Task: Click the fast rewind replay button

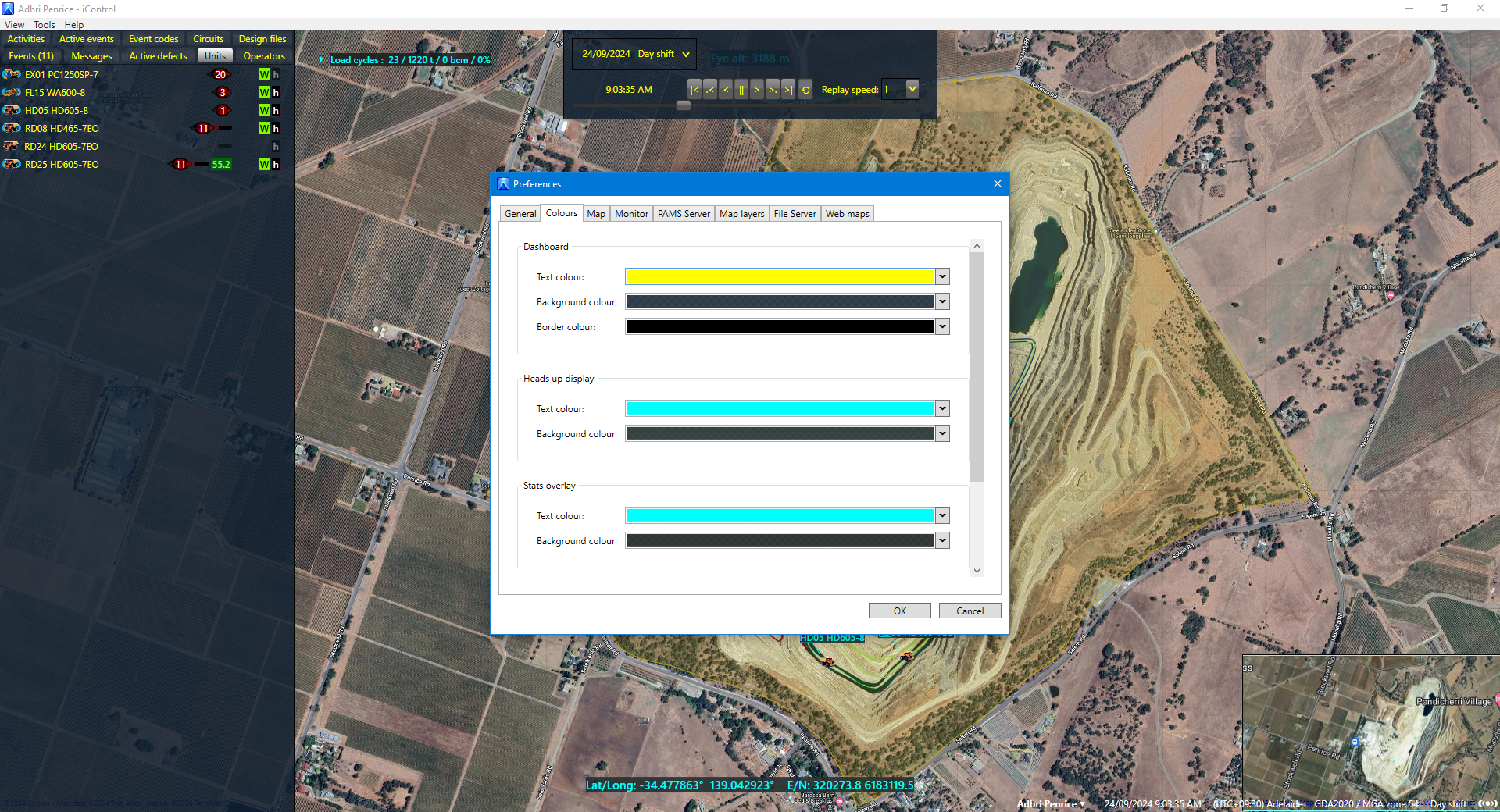Action: 709,90
